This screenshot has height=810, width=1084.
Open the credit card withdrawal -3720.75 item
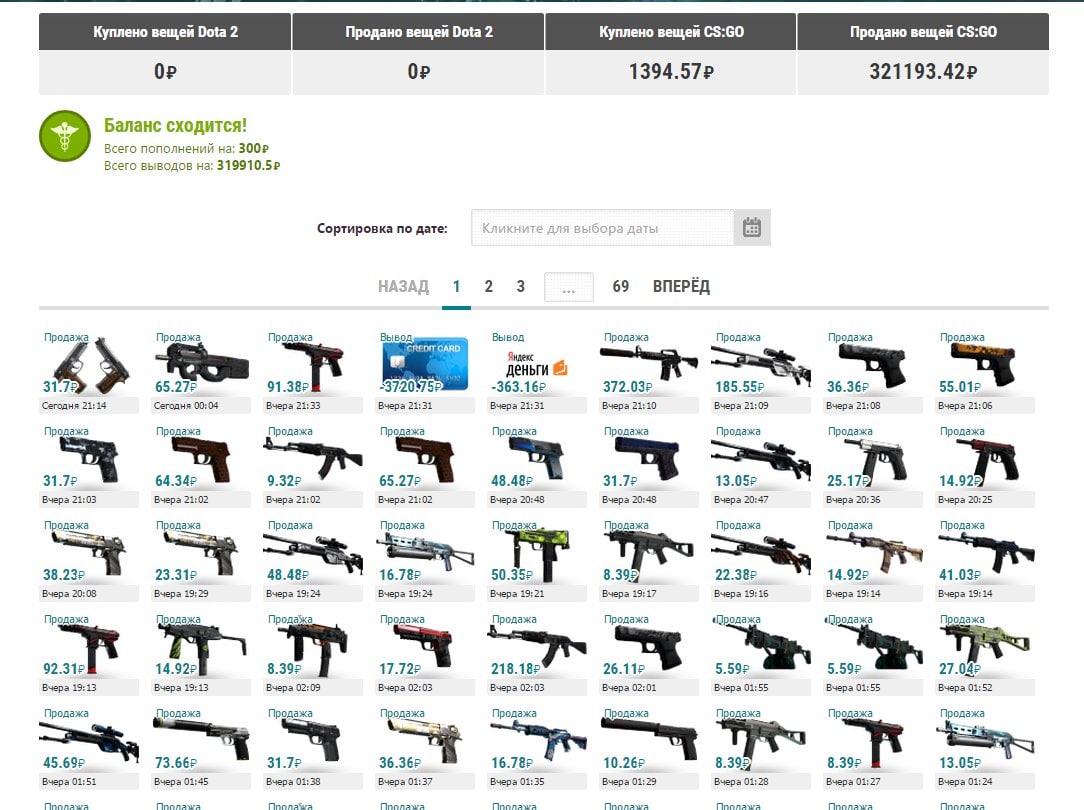(425, 372)
